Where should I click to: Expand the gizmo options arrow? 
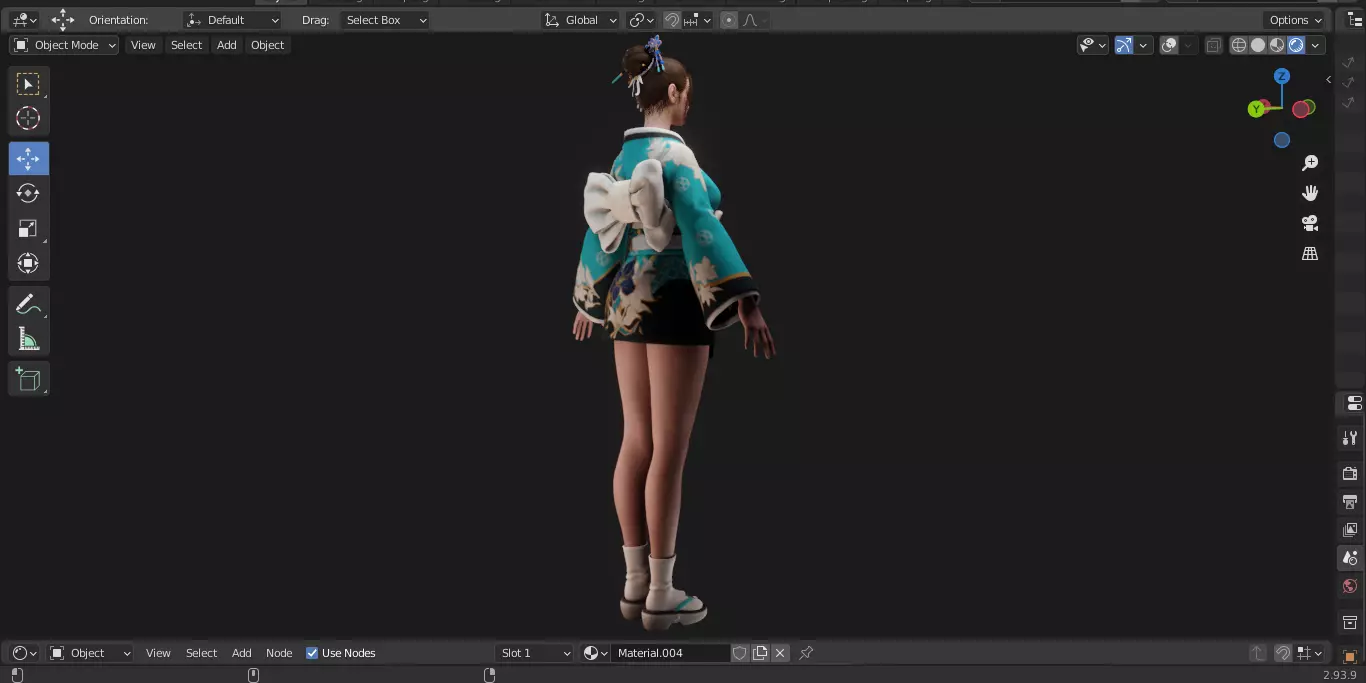1143,45
